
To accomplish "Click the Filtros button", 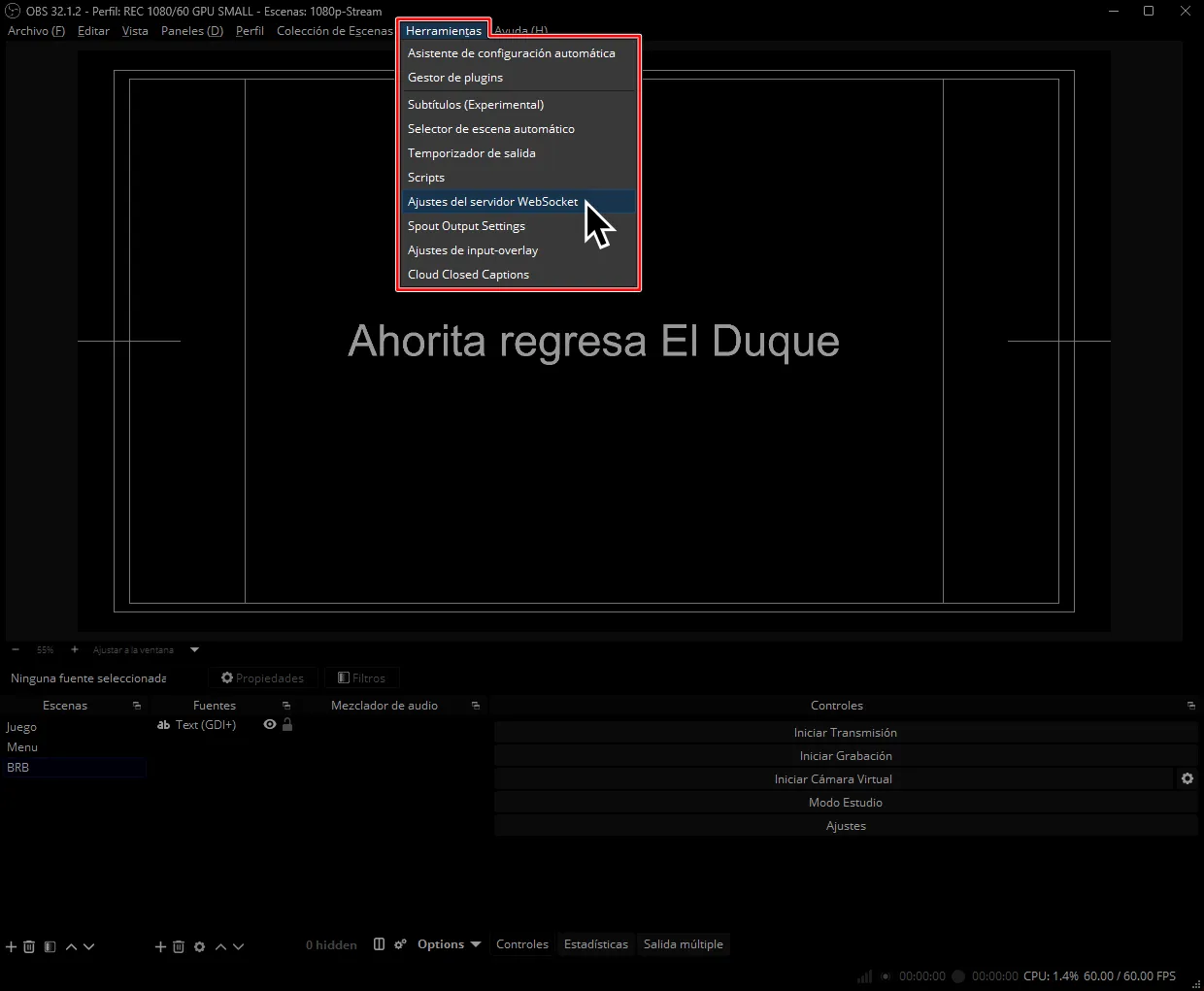I will [x=361, y=678].
